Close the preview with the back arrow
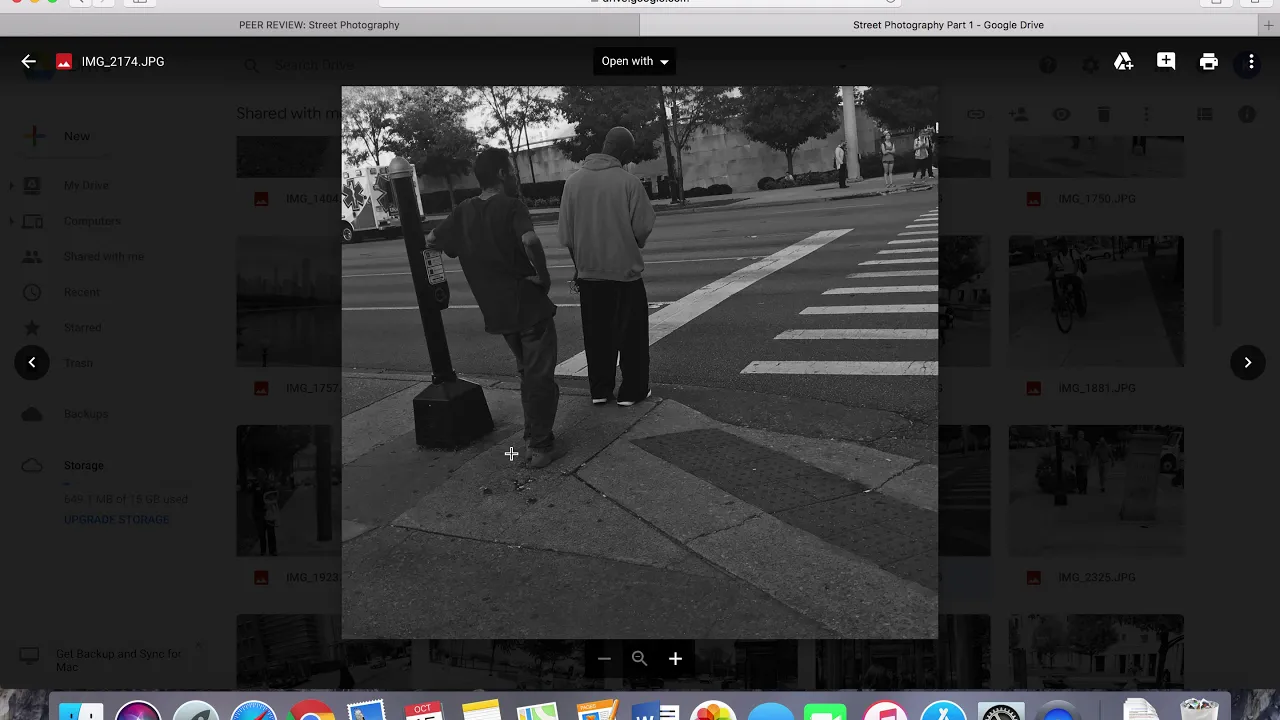1280x720 pixels. pos(28,61)
